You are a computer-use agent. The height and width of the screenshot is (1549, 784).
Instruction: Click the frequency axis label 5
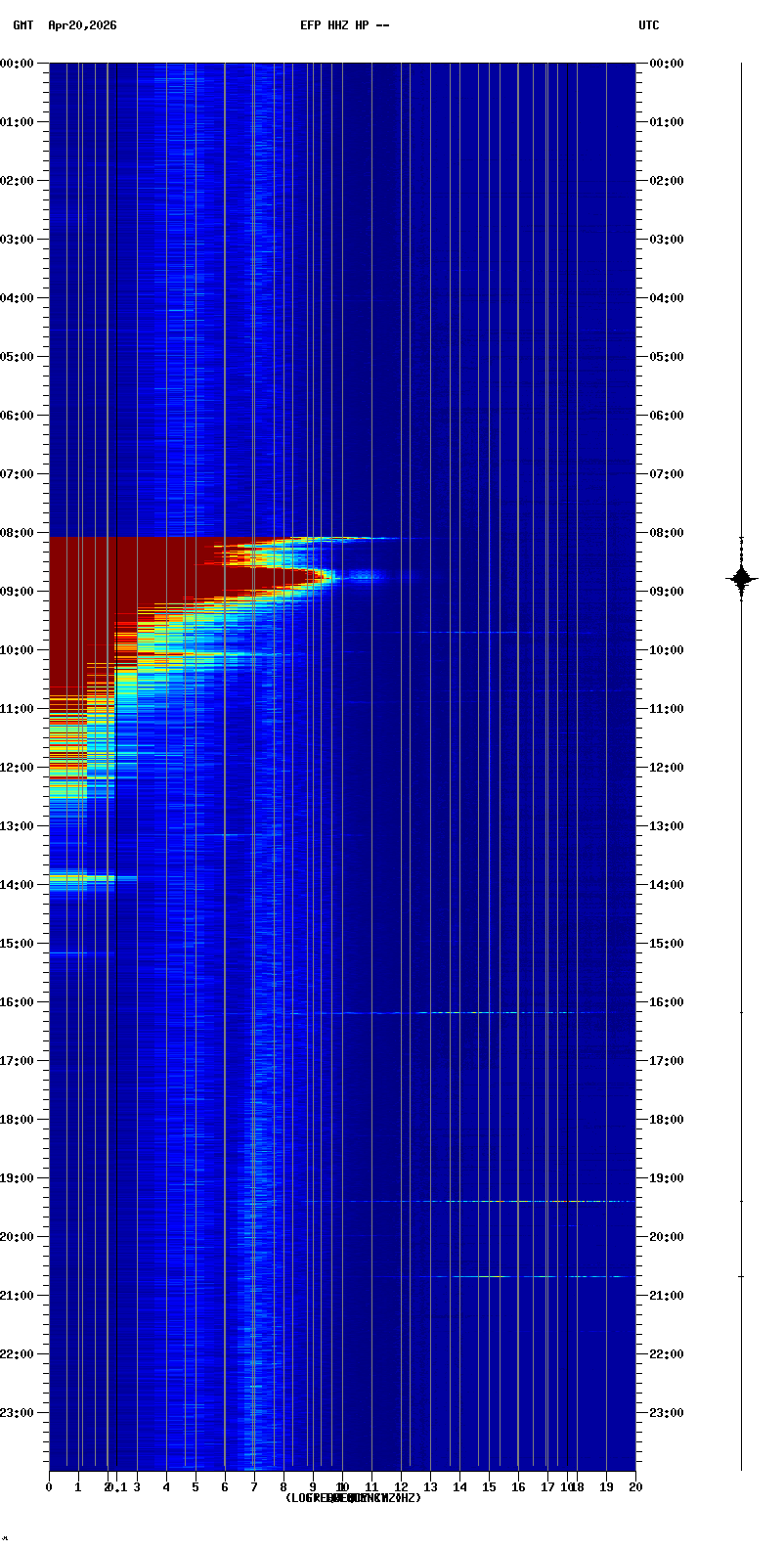pyautogui.click(x=196, y=1487)
